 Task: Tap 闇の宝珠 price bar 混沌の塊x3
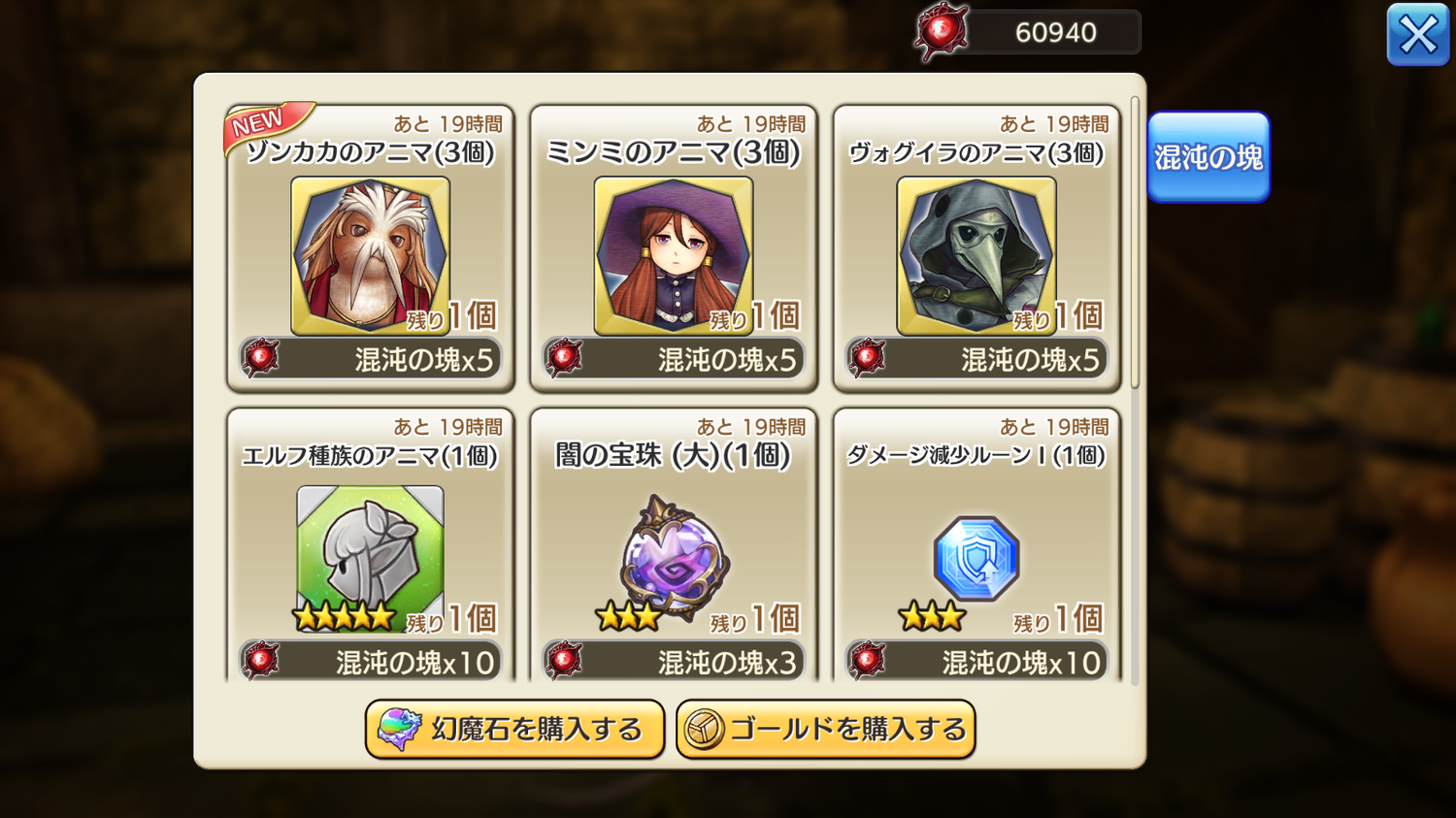point(673,661)
